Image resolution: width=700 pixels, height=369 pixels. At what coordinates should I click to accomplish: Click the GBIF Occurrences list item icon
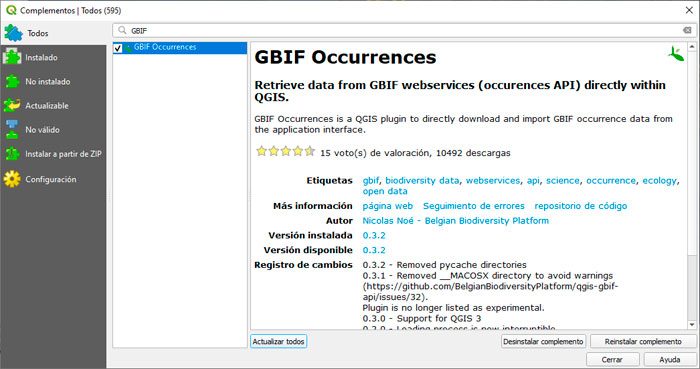click(x=128, y=48)
